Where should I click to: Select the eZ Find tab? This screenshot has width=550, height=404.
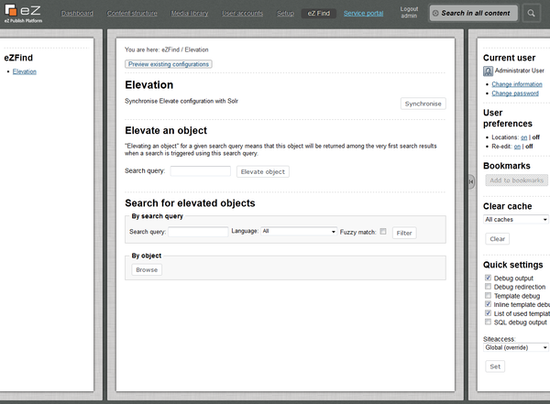(318, 13)
